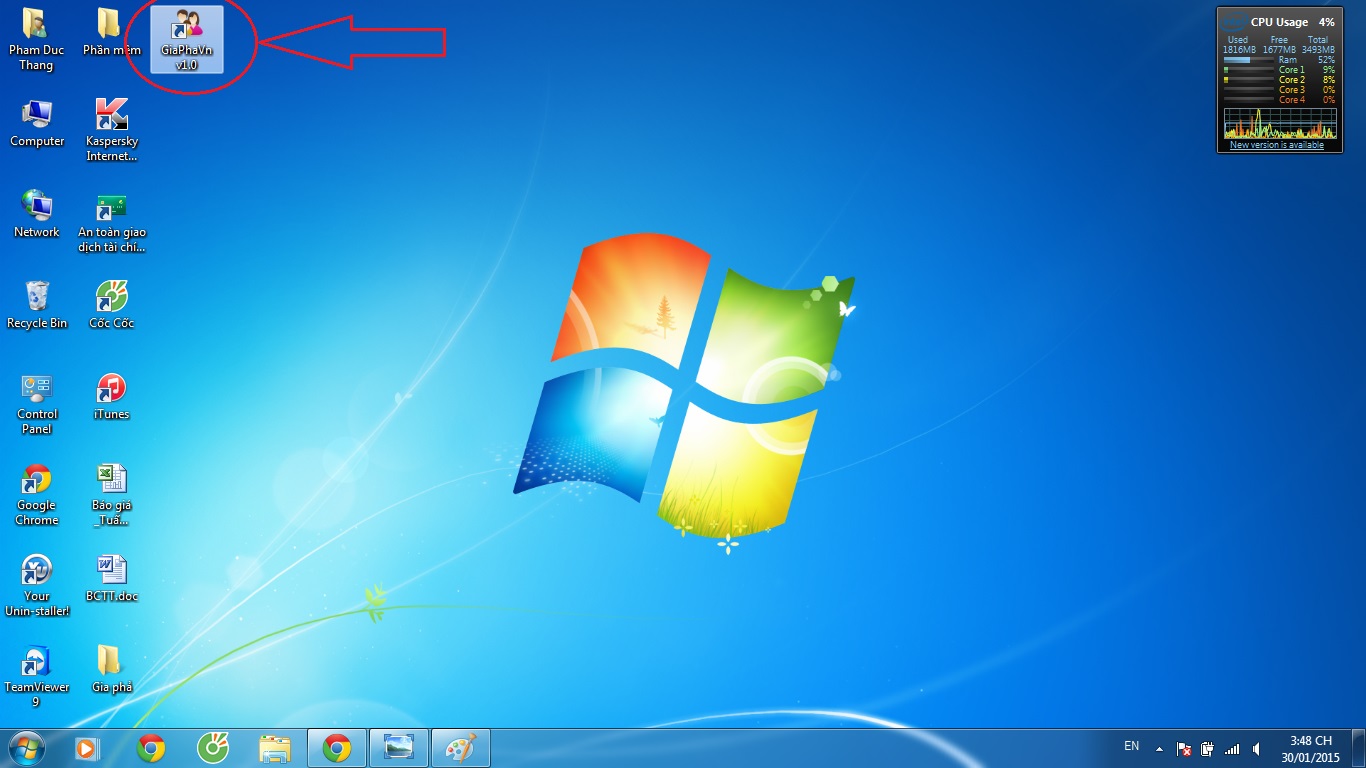Viewport: 1366px width, 768px height.
Task: Switch to the Chrome window next to File Explorer
Action: pyautogui.click(x=337, y=748)
